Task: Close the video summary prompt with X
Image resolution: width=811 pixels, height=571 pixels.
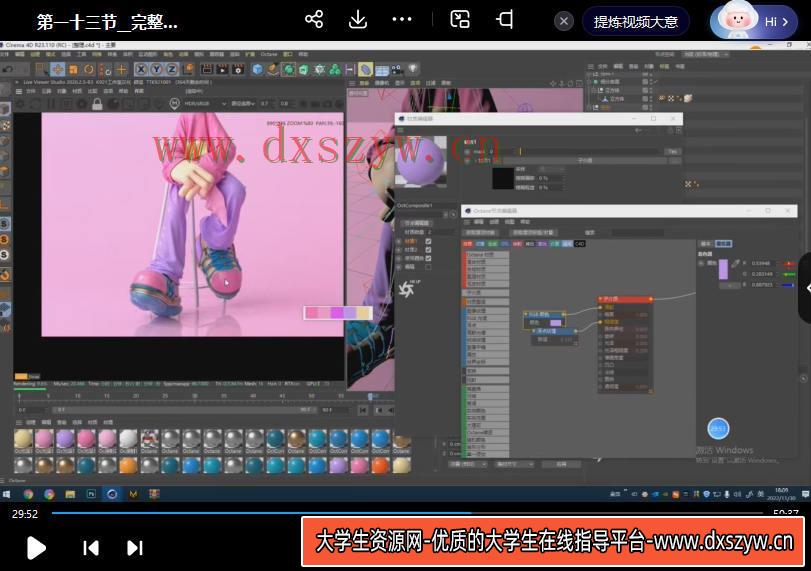Action: tap(564, 22)
